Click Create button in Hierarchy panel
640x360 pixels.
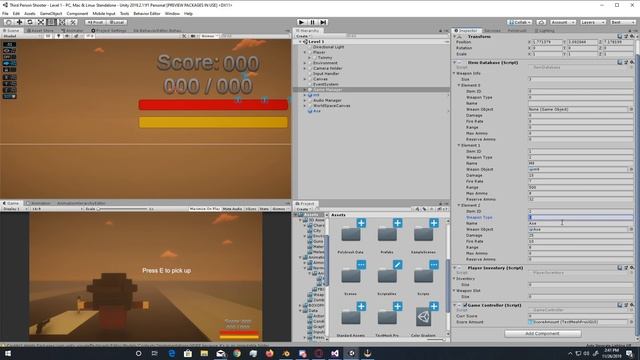coord(302,36)
